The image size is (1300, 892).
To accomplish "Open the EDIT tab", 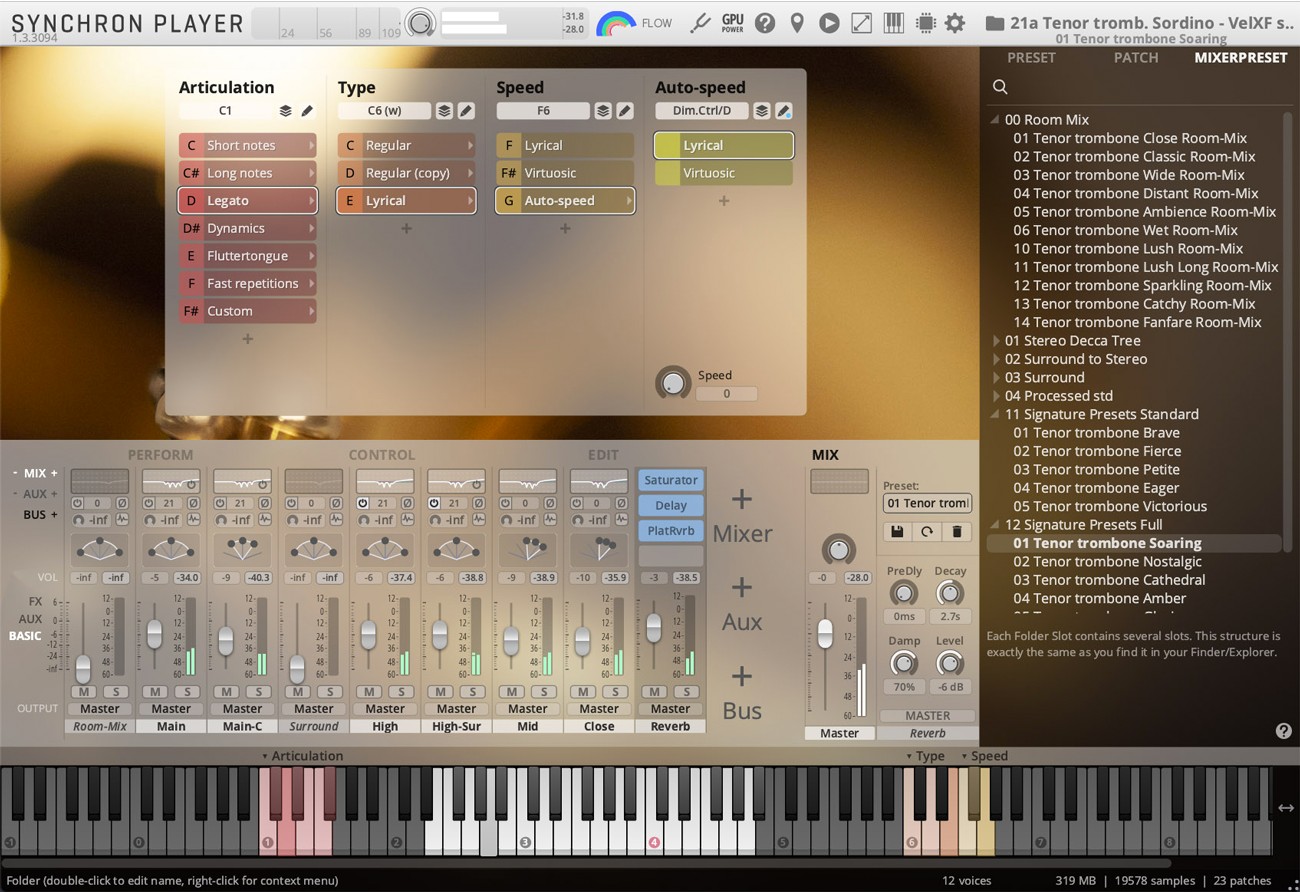I will click(x=603, y=455).
